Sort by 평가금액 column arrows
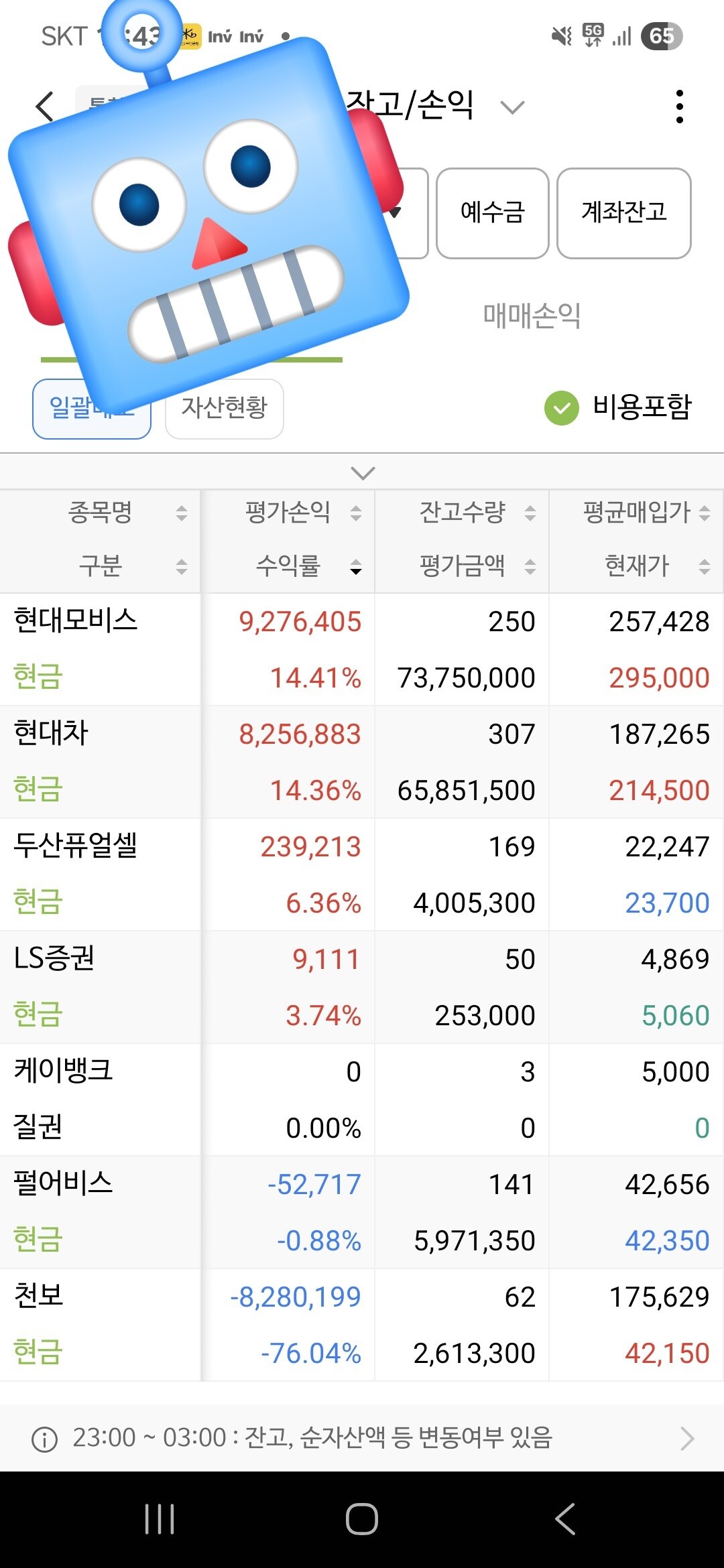 point(530,568)
